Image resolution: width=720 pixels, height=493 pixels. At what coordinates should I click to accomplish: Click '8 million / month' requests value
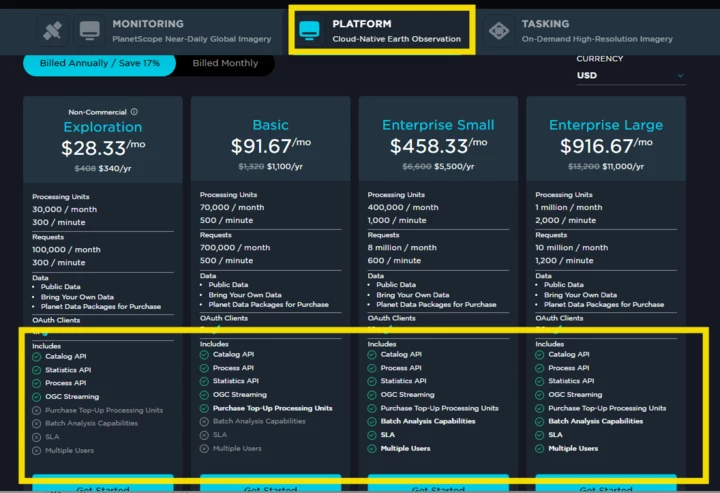click(x=402, y=248)
